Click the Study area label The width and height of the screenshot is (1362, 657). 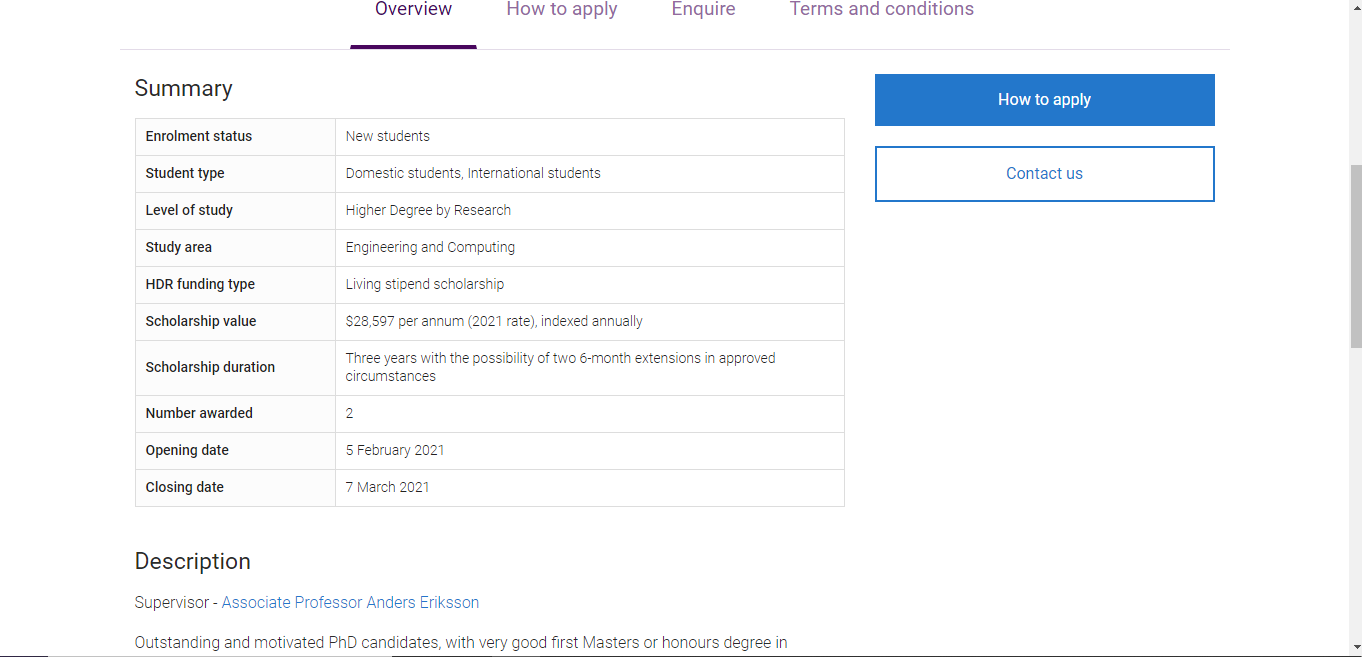tap(179, 248)
